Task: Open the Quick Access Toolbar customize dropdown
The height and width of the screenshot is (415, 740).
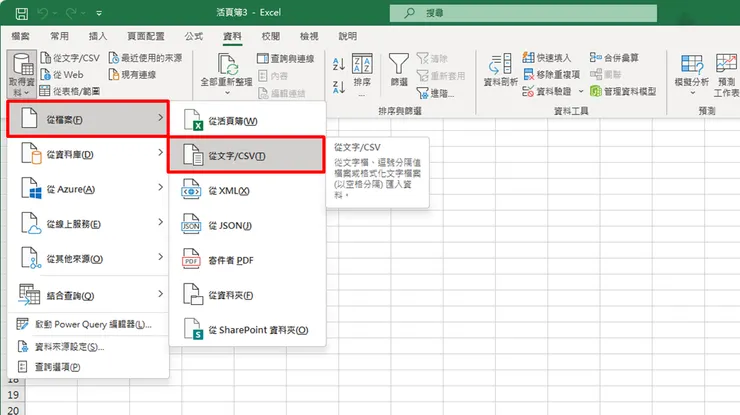Action: [x=99, y=14]
